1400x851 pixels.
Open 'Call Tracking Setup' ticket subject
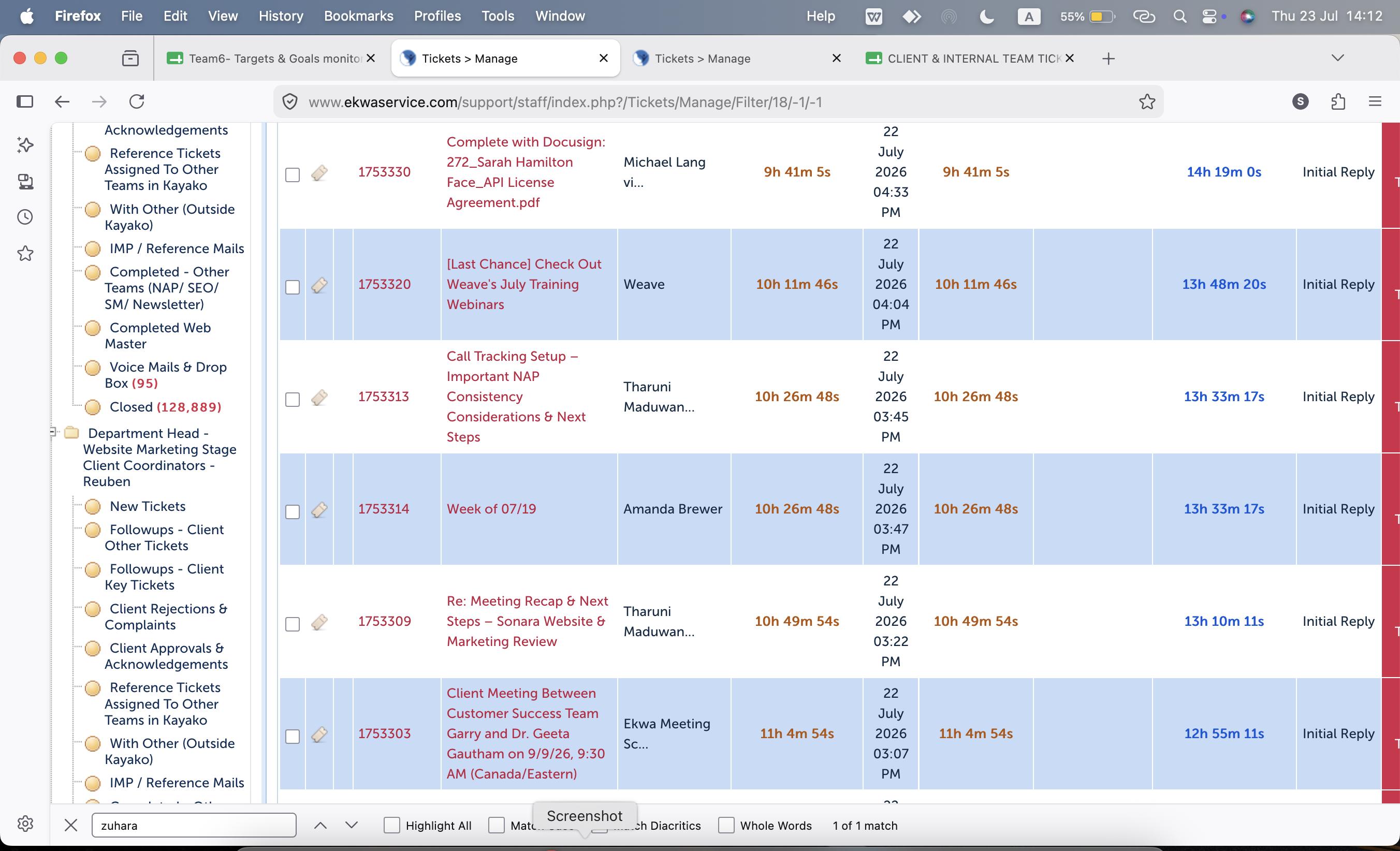point(516,397)
